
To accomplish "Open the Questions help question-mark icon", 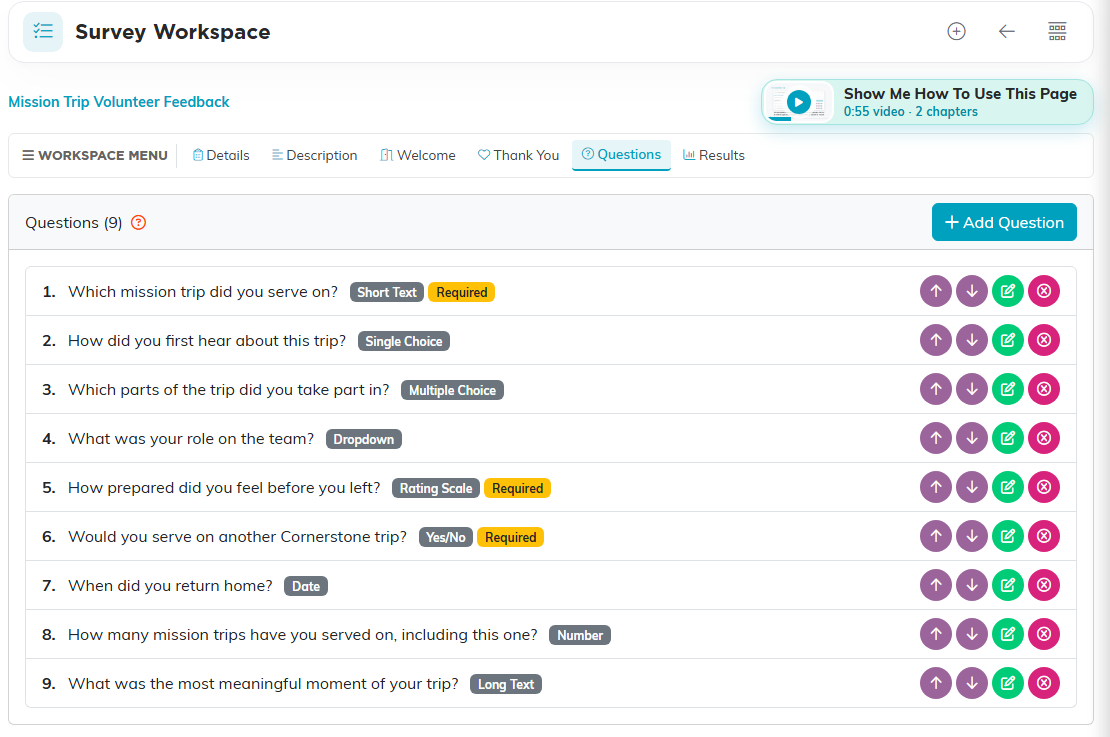I will 139,222.
